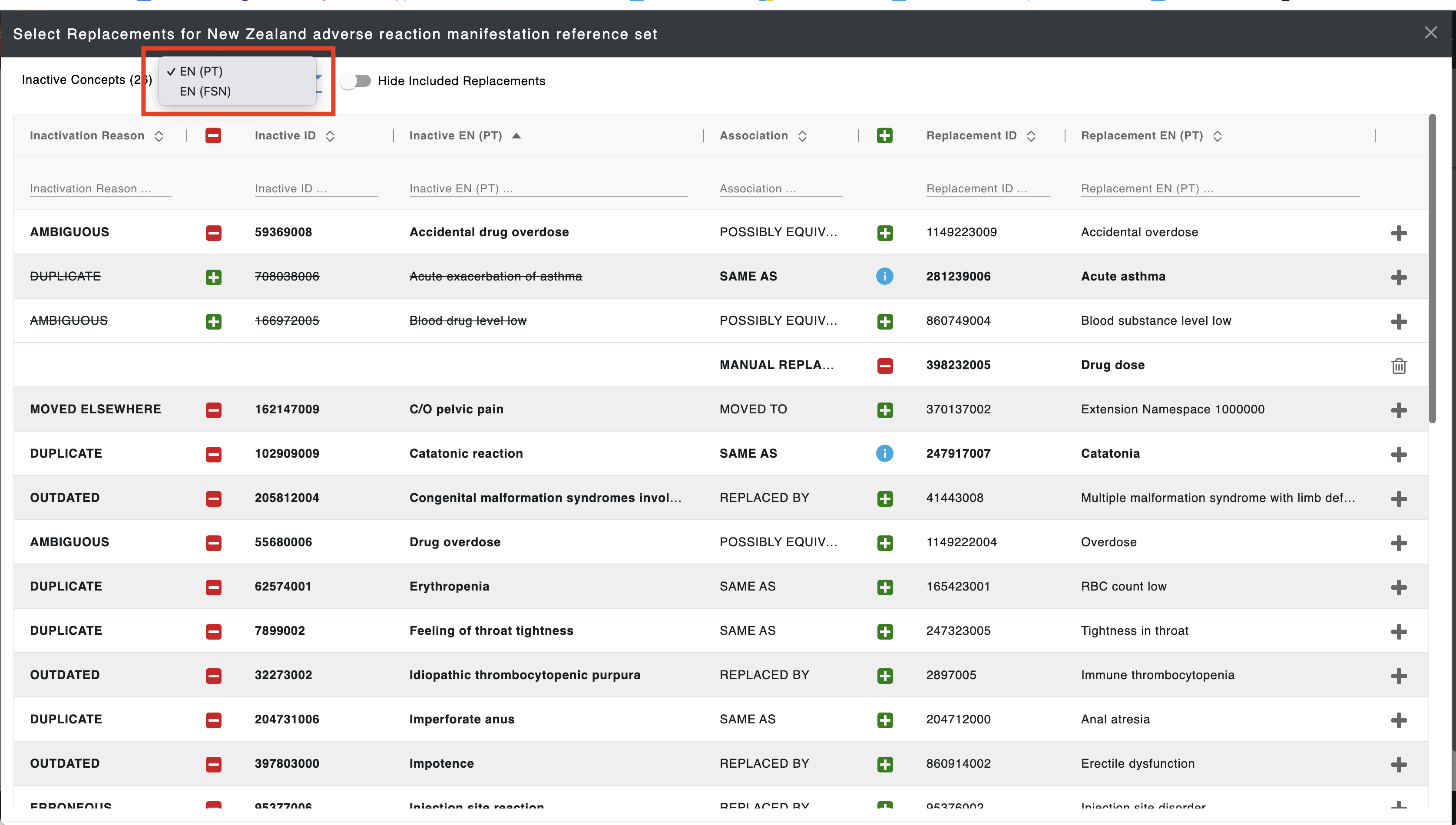Add manual replacement for Accidental overdose row
Screen dimensions: 1456x825
1398,232
